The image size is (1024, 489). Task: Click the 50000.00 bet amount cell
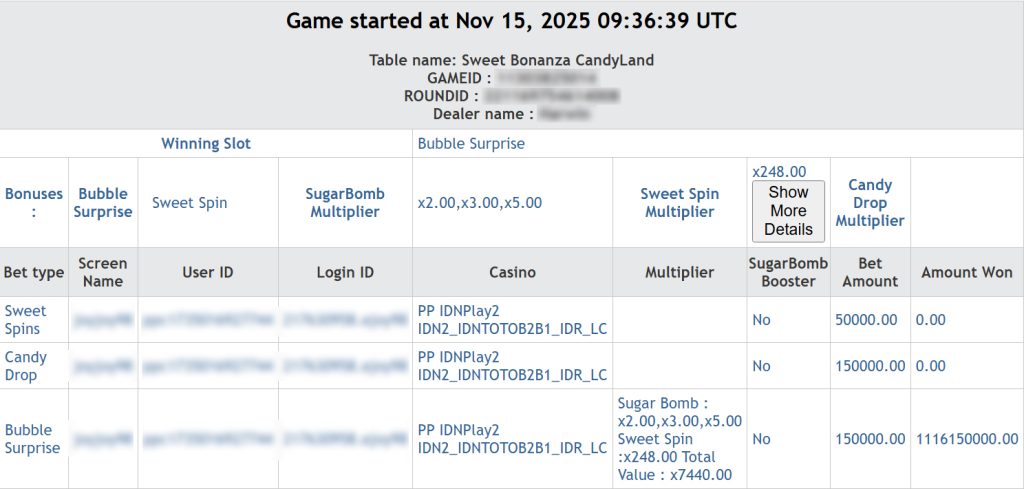point(869,320)
